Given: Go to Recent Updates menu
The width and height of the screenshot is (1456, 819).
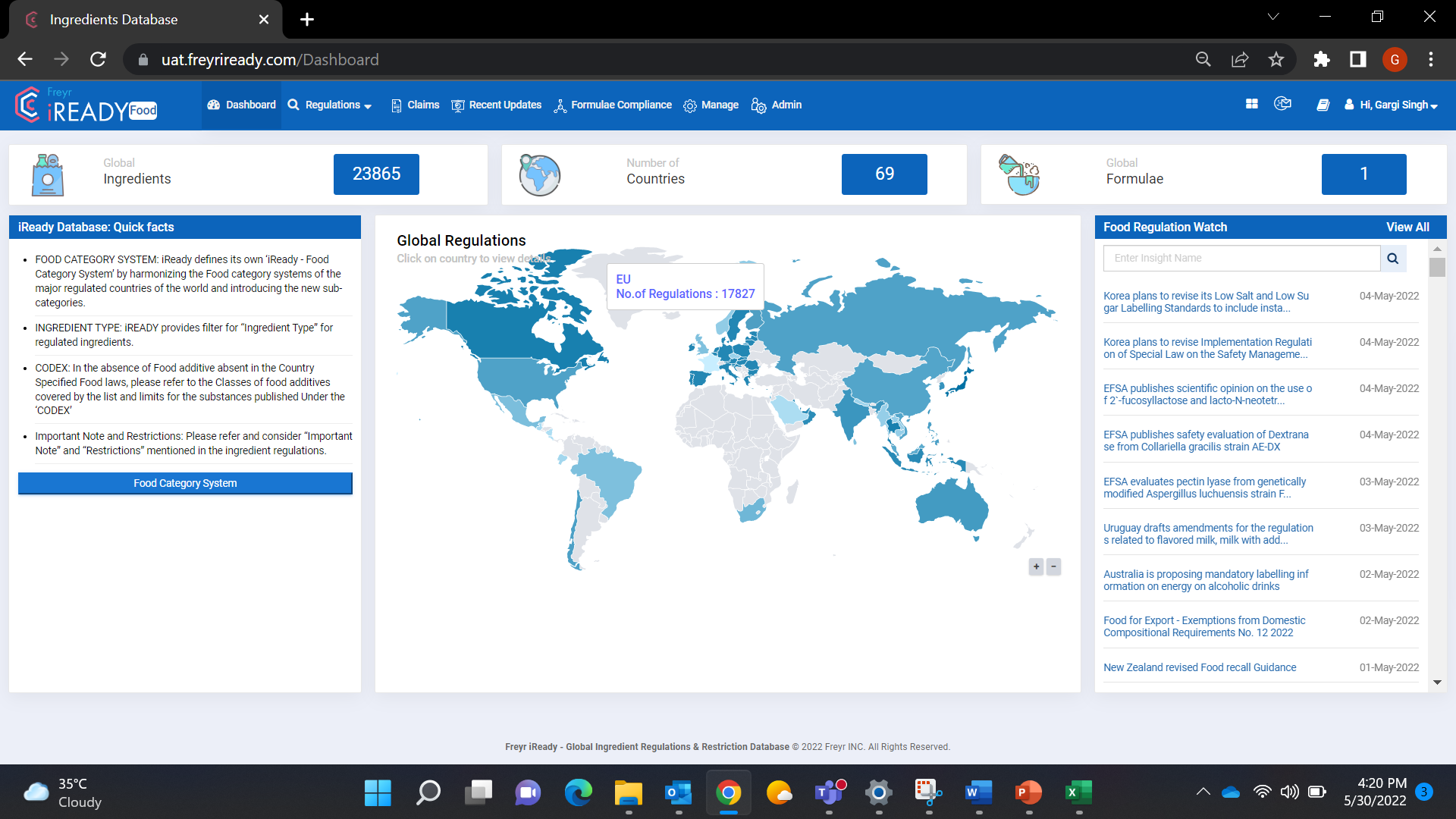Looking at the screenshot, I should pyautogui.click(x=497, y=105).
